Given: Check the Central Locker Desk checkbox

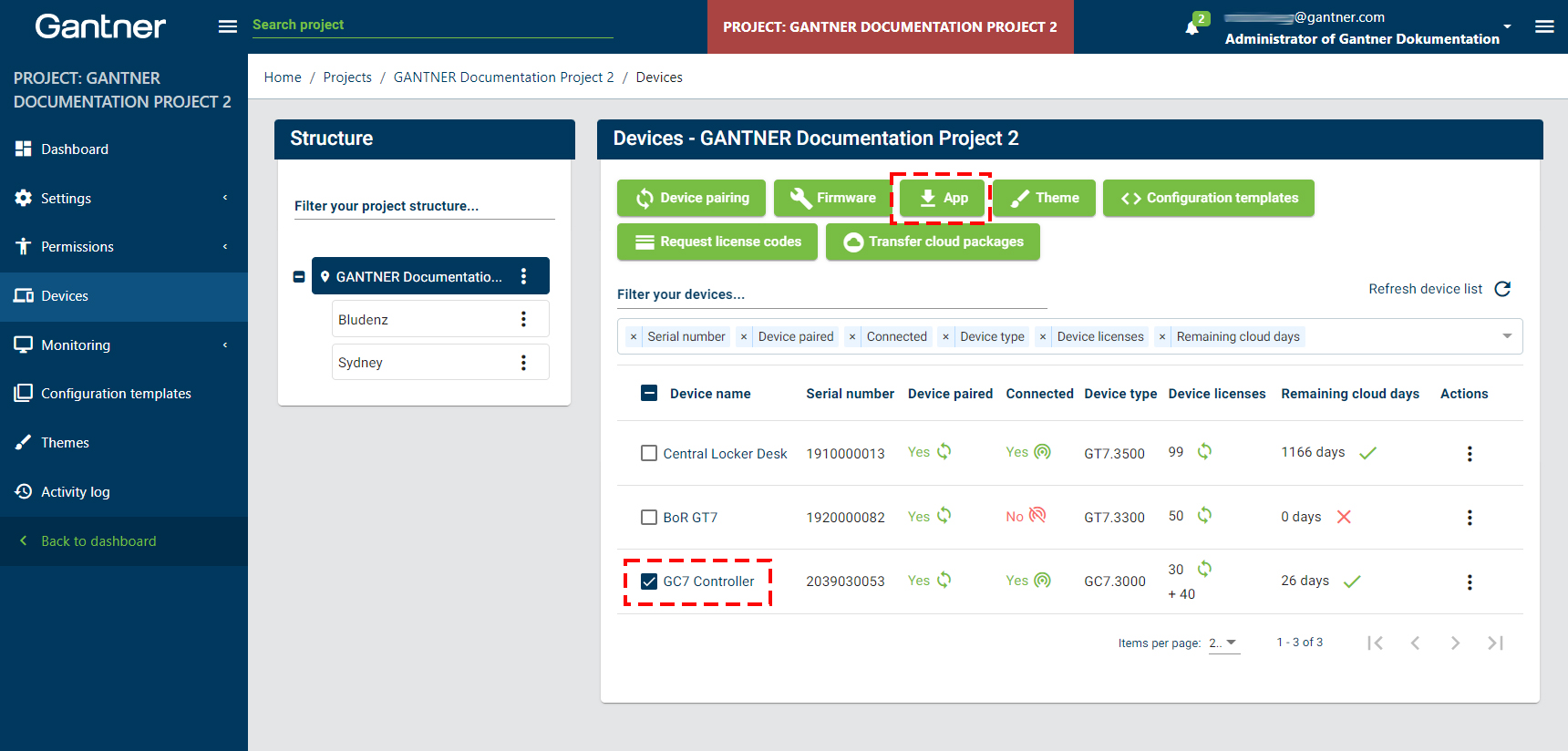Looking at the screenshot, I should coord(649,453).
